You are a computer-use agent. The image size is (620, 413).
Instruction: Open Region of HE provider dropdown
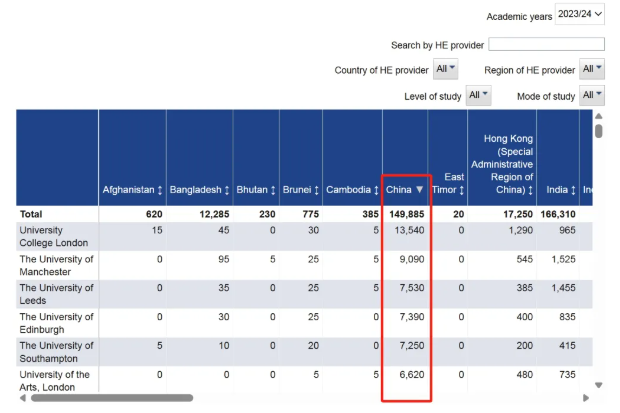592,69
